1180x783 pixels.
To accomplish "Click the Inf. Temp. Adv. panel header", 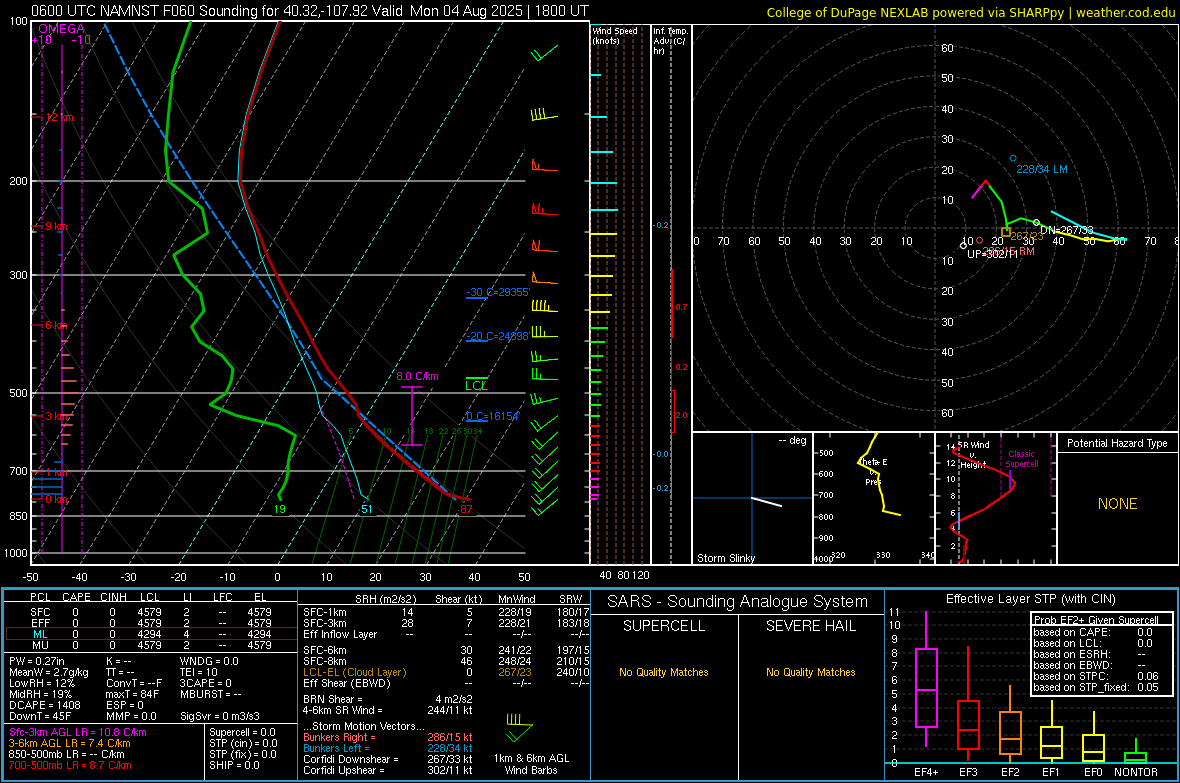I will coord(670,41).
